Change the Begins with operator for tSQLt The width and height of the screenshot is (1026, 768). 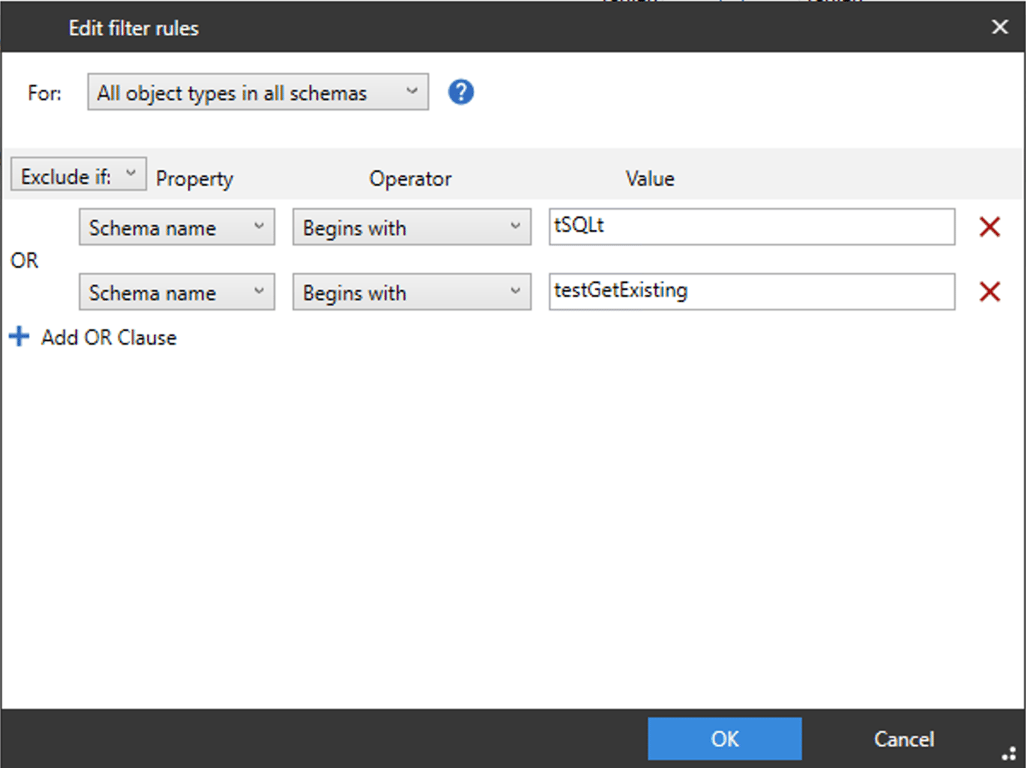(x=411, y=227)
